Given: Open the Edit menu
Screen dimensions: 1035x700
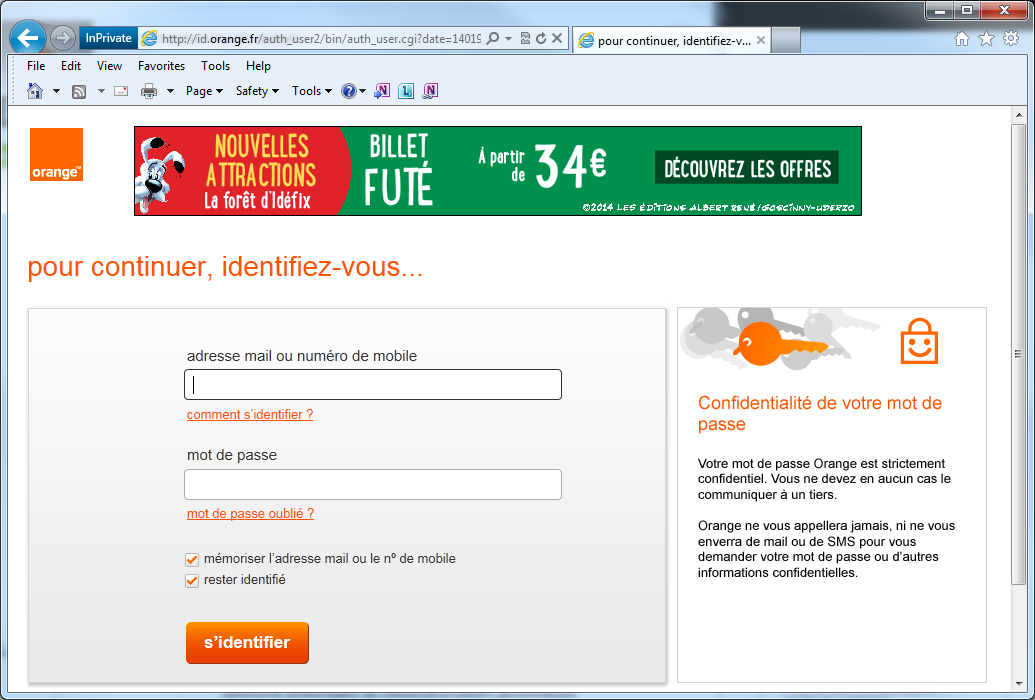Looking at the screenshot, I should tap(71, 65).
